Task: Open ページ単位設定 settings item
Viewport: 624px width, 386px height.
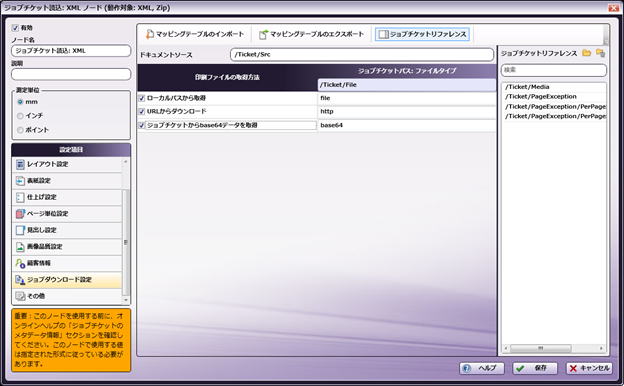Action: coord(67,214)
